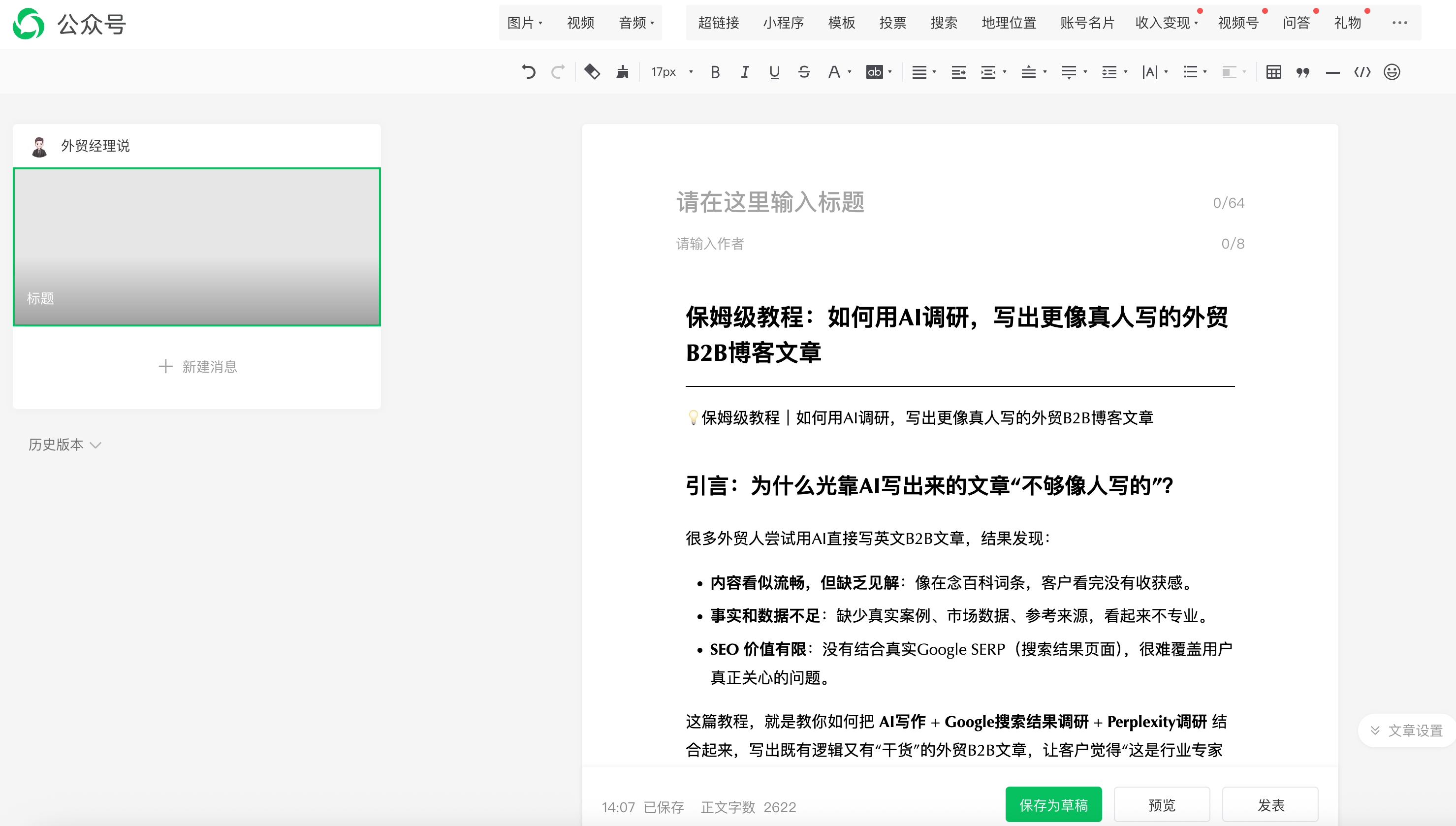Click the clear formatting eraser icon
This screenshot has width=1456, height=826.
(592, 72)
